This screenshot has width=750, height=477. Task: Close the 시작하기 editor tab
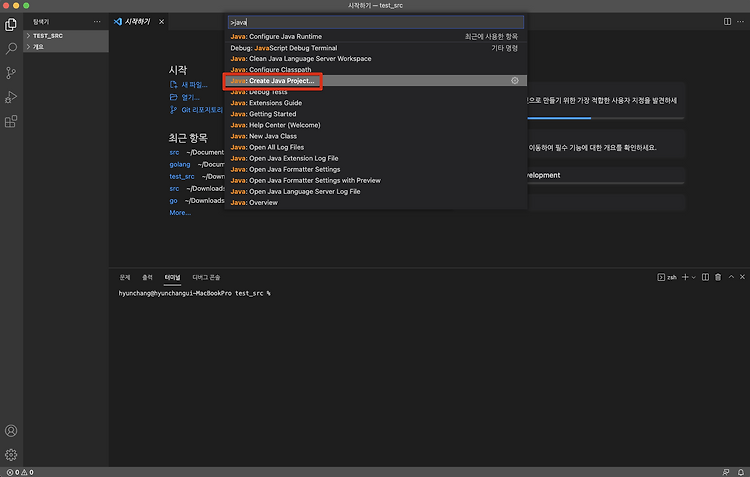(162, 22)
